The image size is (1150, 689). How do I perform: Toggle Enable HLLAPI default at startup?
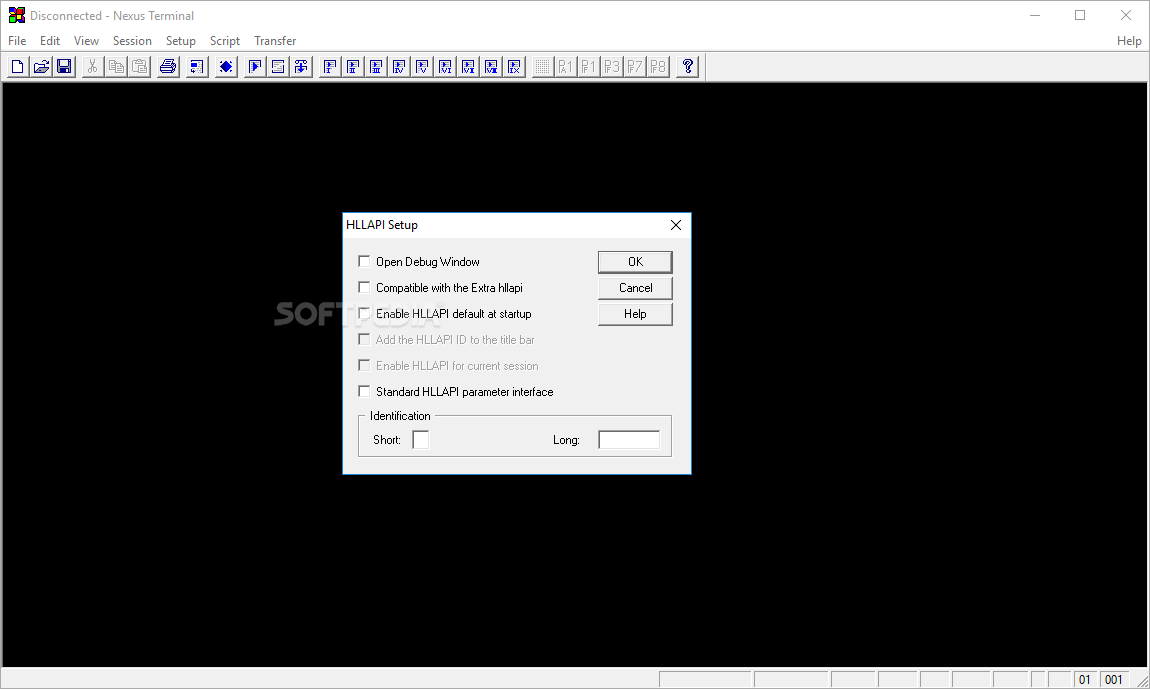tap(364, 313)
